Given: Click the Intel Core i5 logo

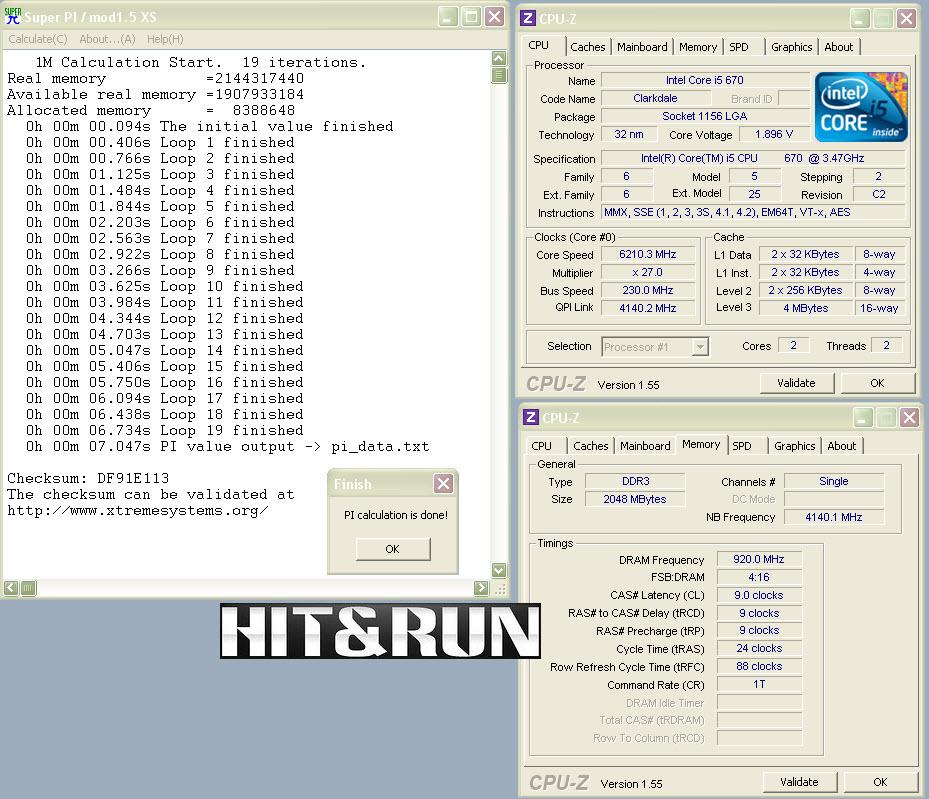Looking at the screenshot, I should point(861,107).
